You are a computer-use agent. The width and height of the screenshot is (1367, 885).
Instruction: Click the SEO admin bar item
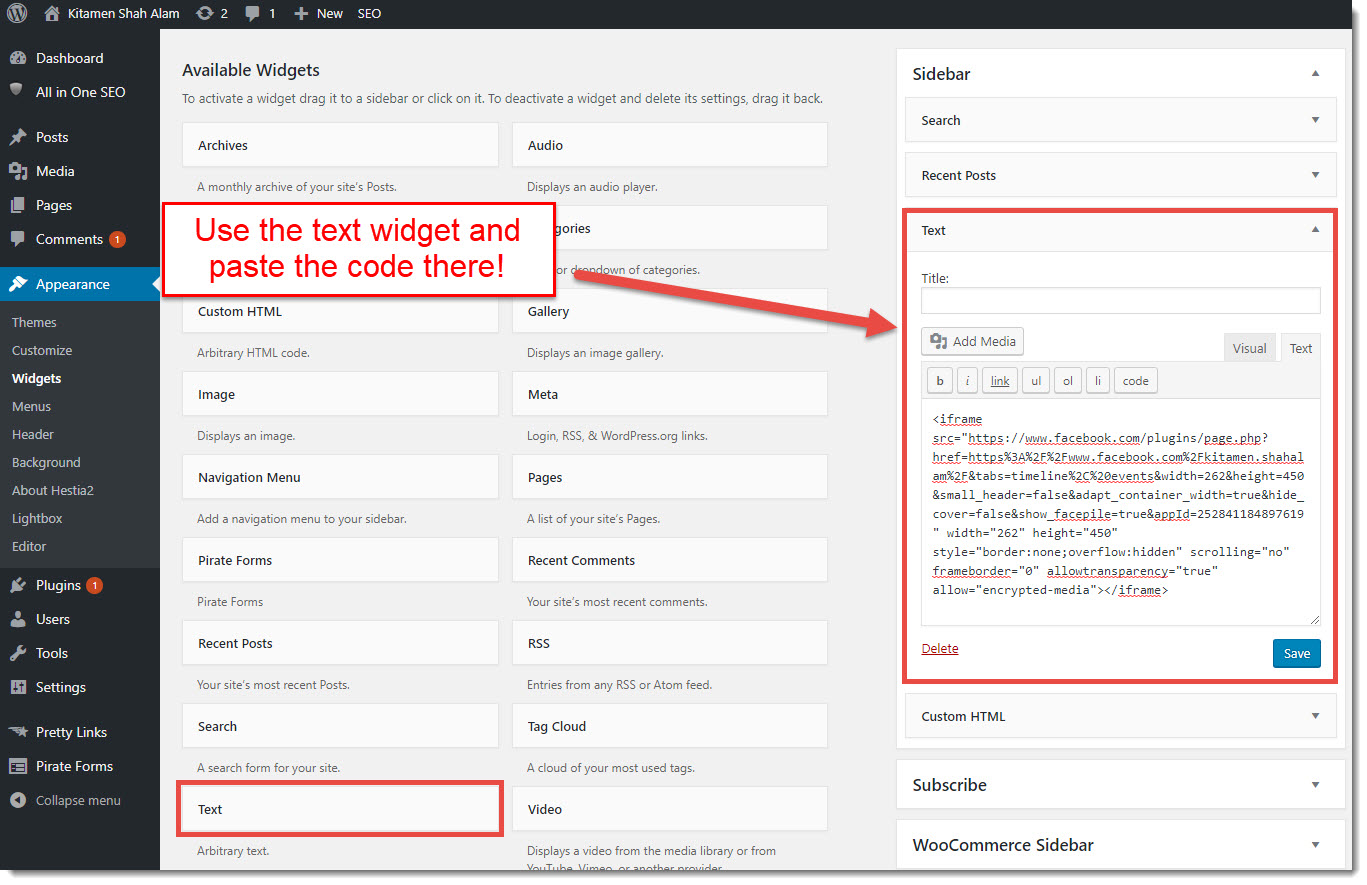pyautogui.click(x=369, y=13)
